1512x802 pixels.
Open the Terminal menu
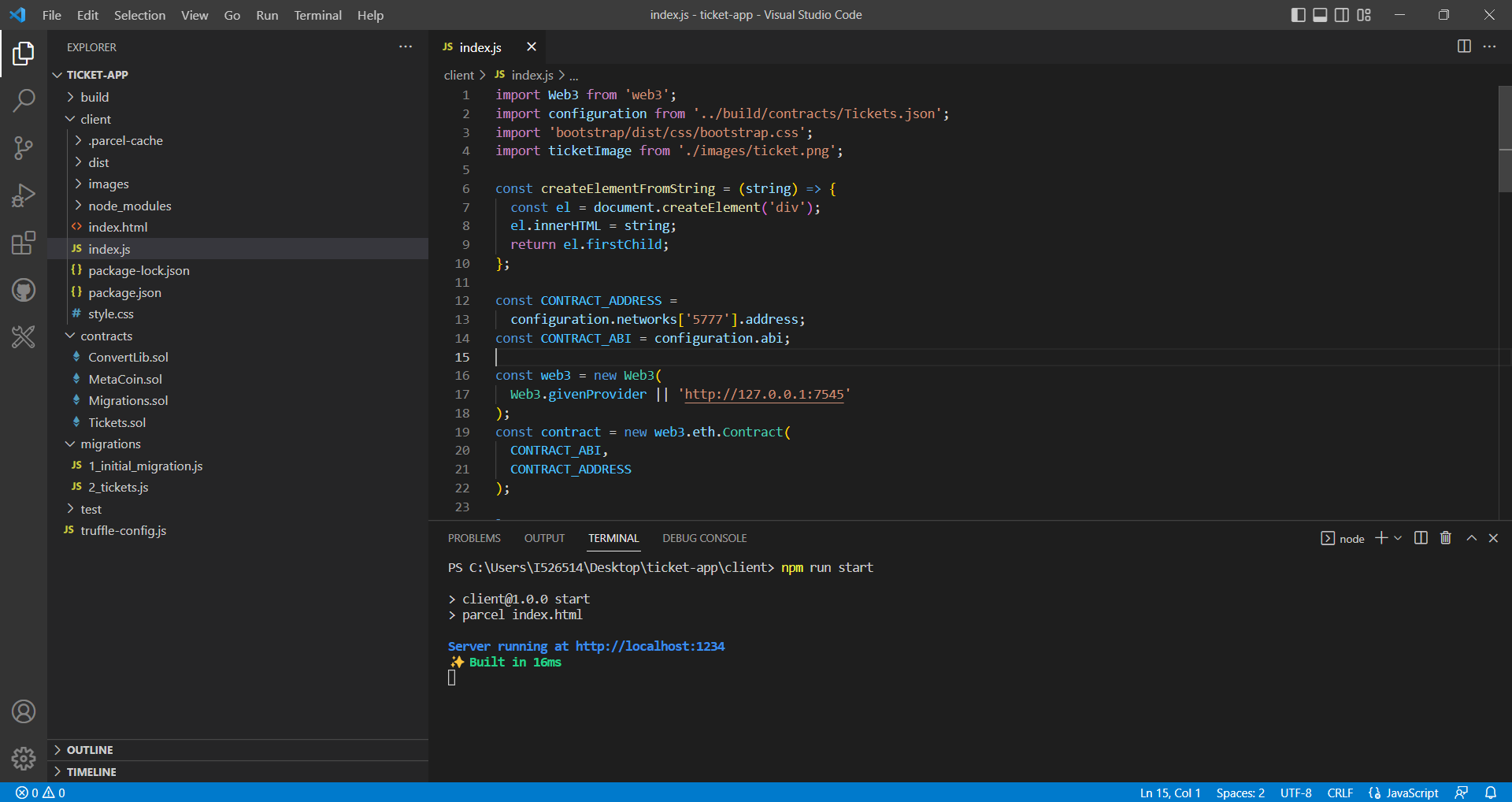pos(317,15)
